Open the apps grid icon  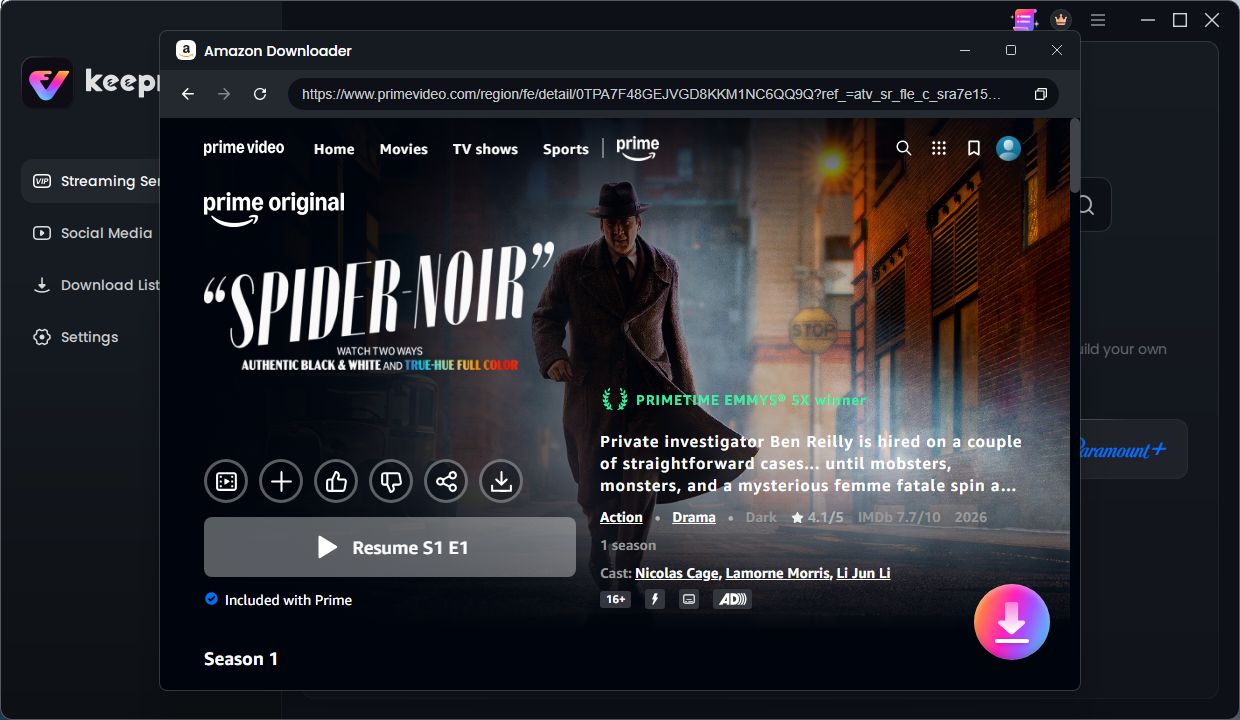coord(938,148)
